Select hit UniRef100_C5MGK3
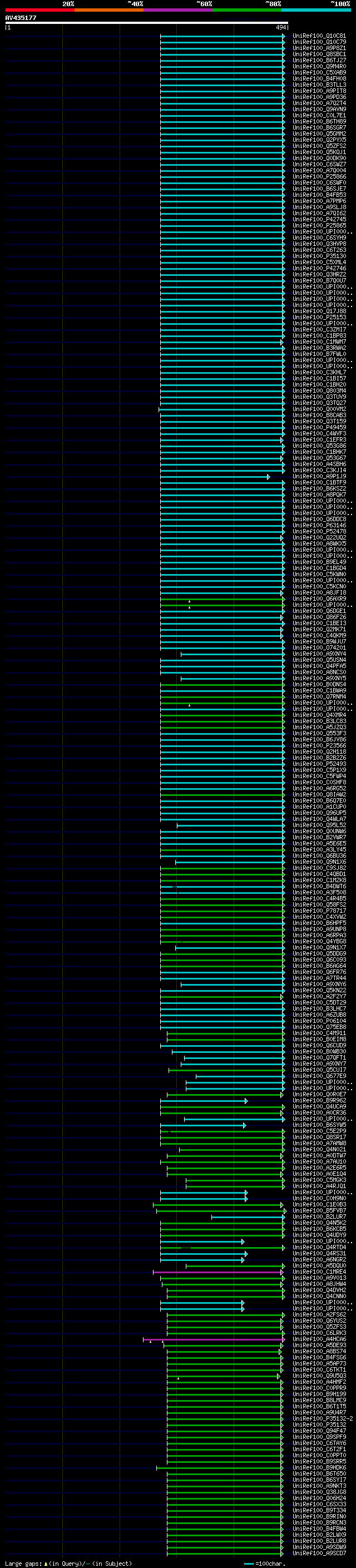The image size is (356, 1568). tap(319, 1180)
